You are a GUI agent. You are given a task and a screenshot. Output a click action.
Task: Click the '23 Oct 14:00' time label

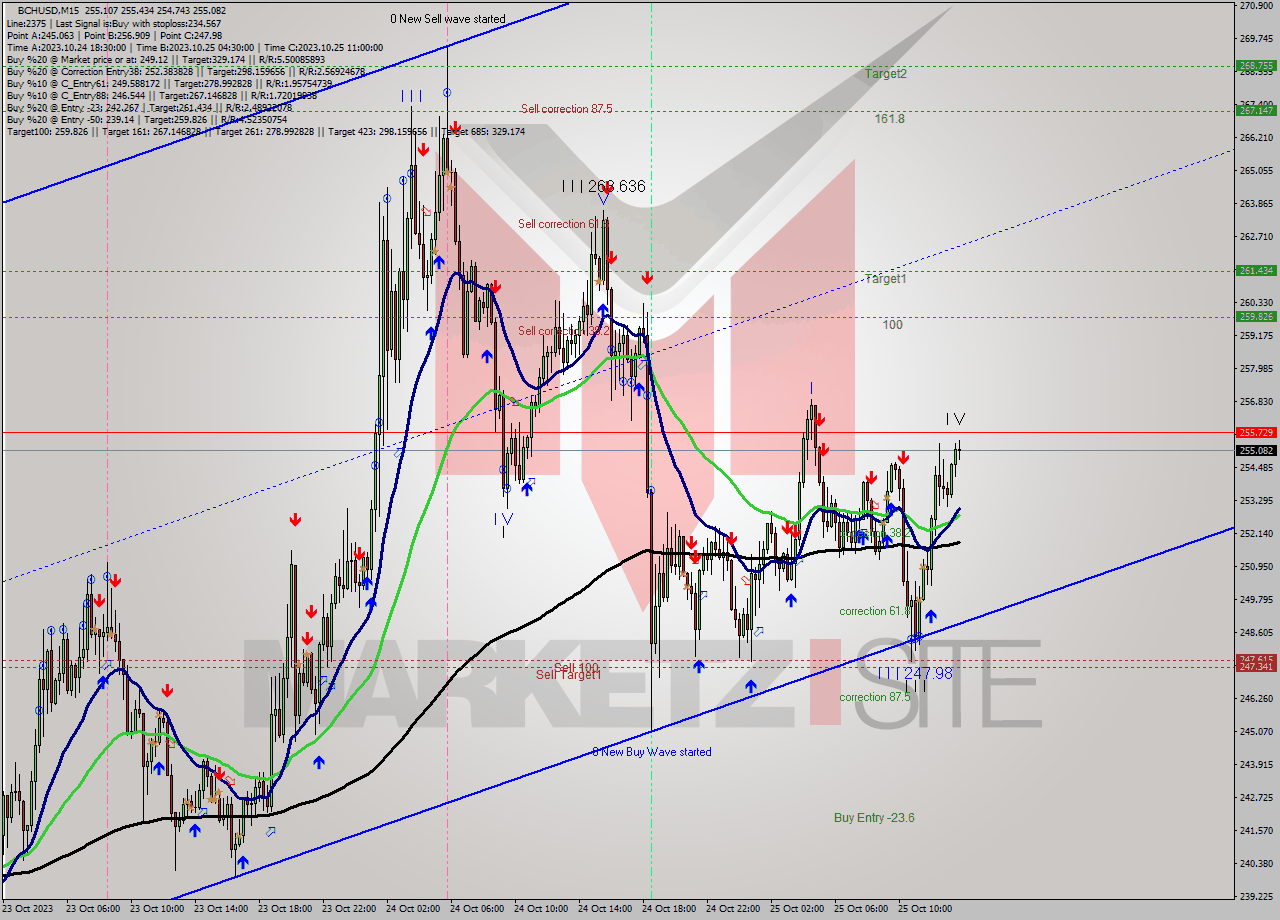[221, 909]
